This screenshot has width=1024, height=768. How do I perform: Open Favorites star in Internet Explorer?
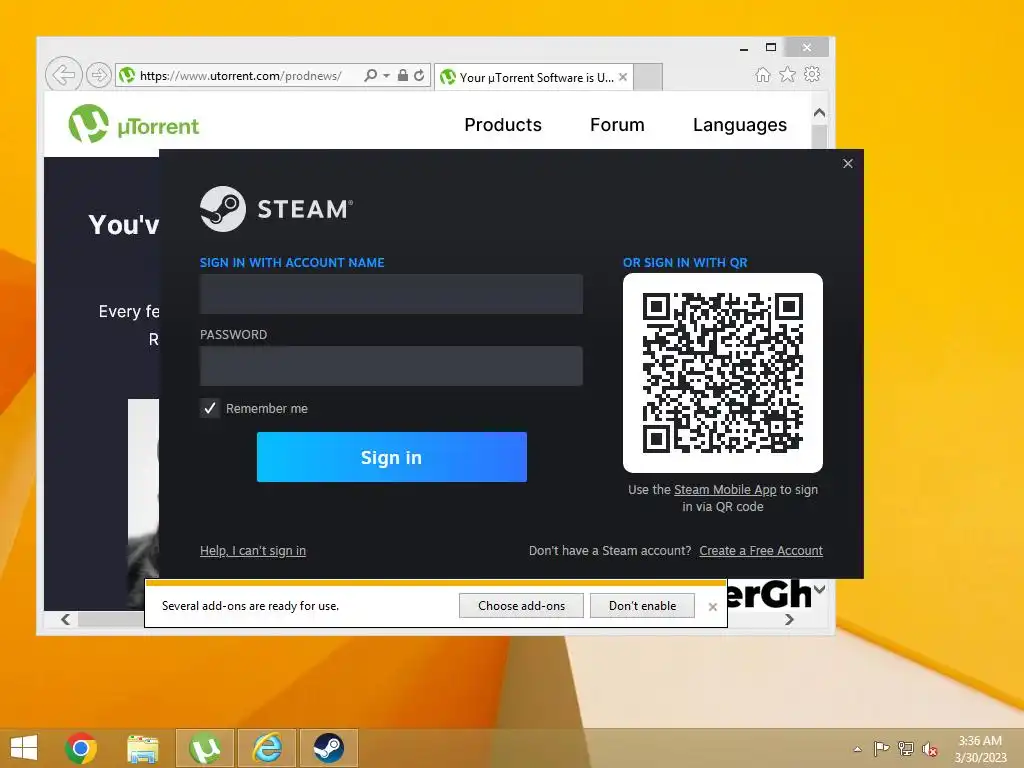click(x=788, y=74)
